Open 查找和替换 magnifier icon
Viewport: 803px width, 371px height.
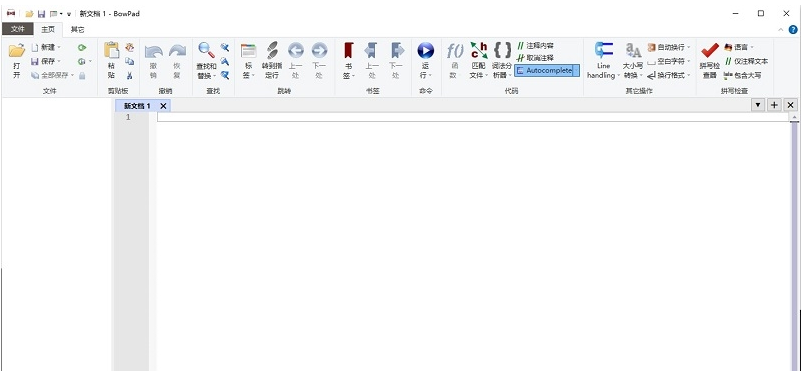pyautogui.click(x=206, y=50)
